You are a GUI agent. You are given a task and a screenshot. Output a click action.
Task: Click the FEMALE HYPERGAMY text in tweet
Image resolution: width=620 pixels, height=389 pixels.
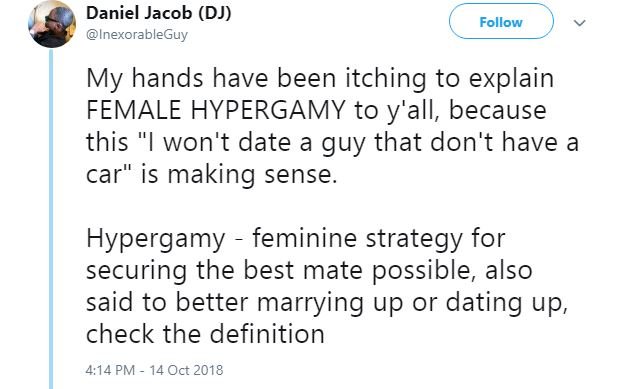point(216,110)
